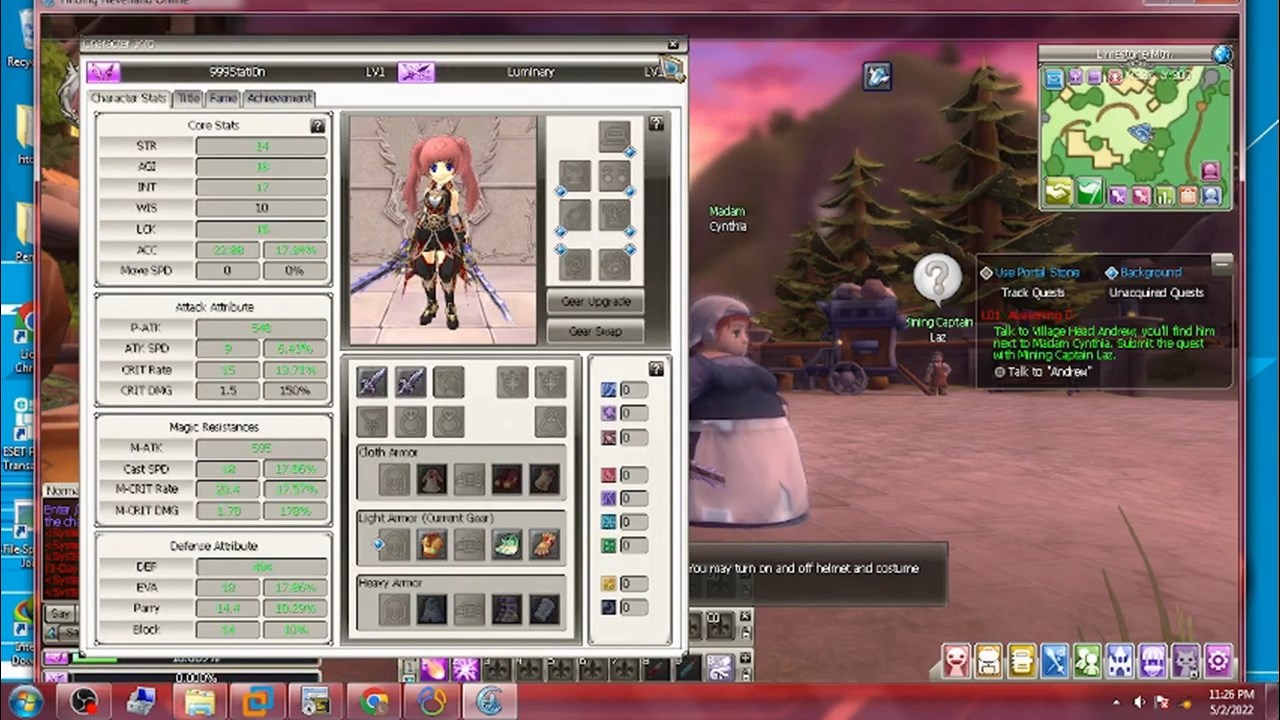Open the purple cat pet menu icon
The height and width of the screenshot is (720, 1280).
(1185, 661)
